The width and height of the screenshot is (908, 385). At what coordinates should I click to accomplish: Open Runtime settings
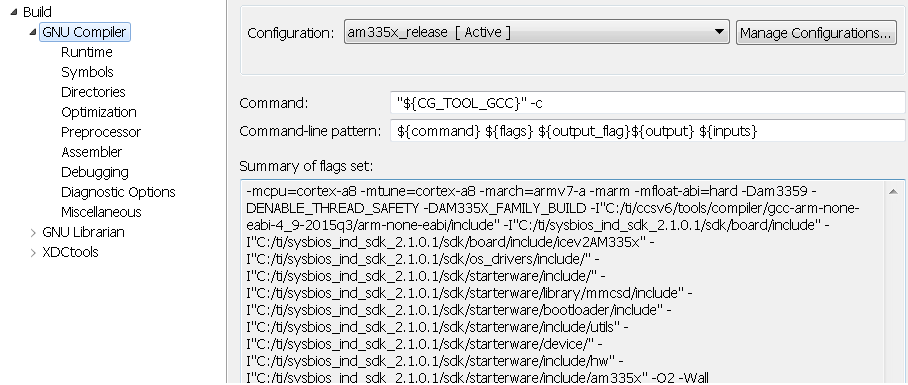87,52
